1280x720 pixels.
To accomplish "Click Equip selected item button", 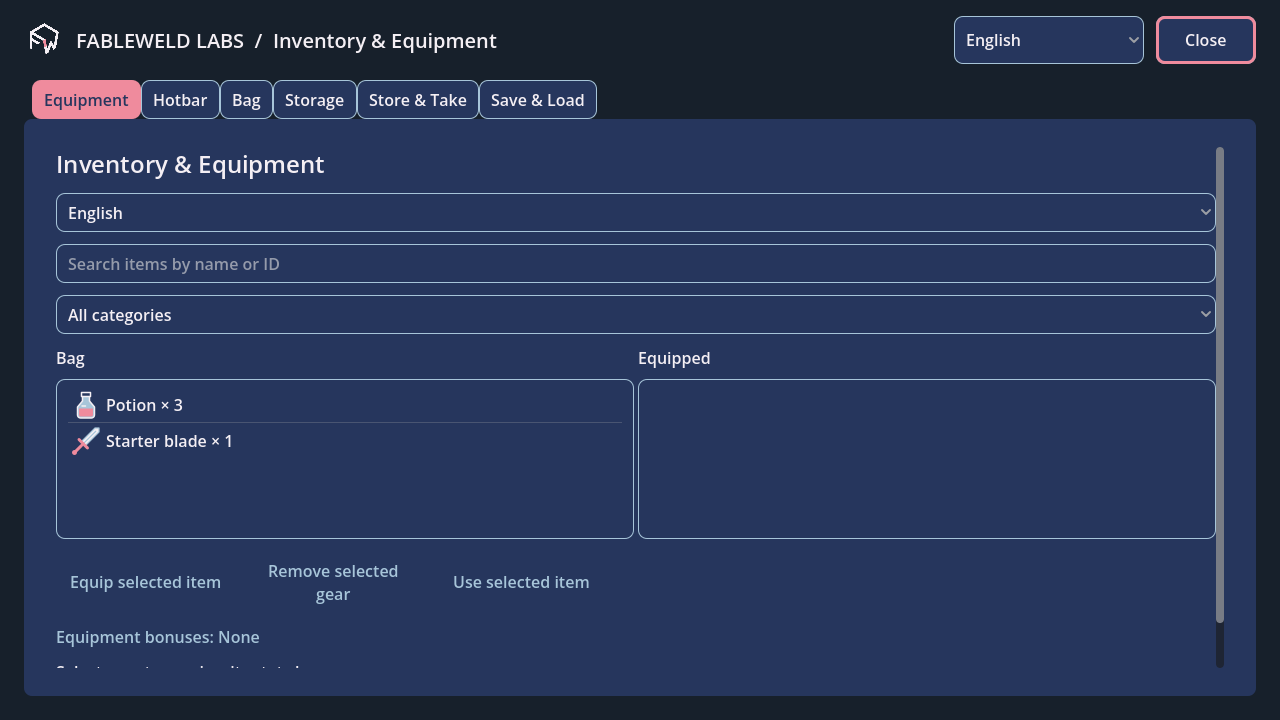I will point(146,582).
